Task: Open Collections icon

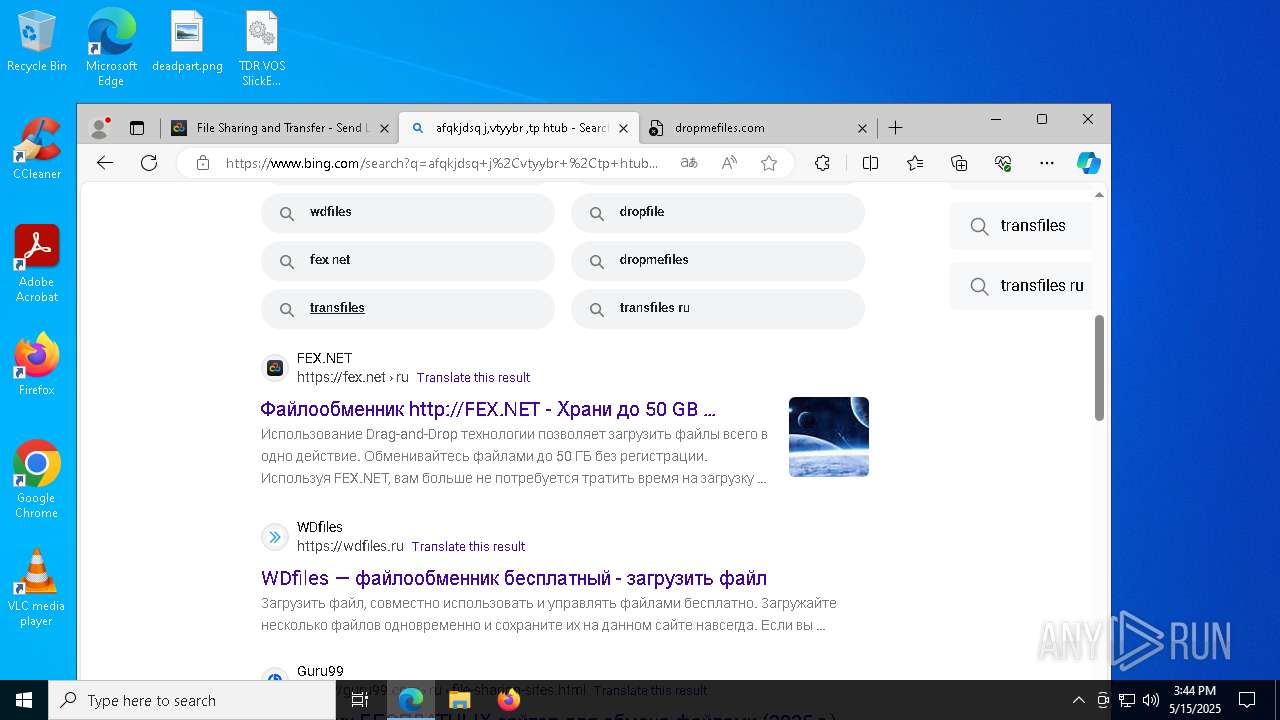Action: click(959, 163)
